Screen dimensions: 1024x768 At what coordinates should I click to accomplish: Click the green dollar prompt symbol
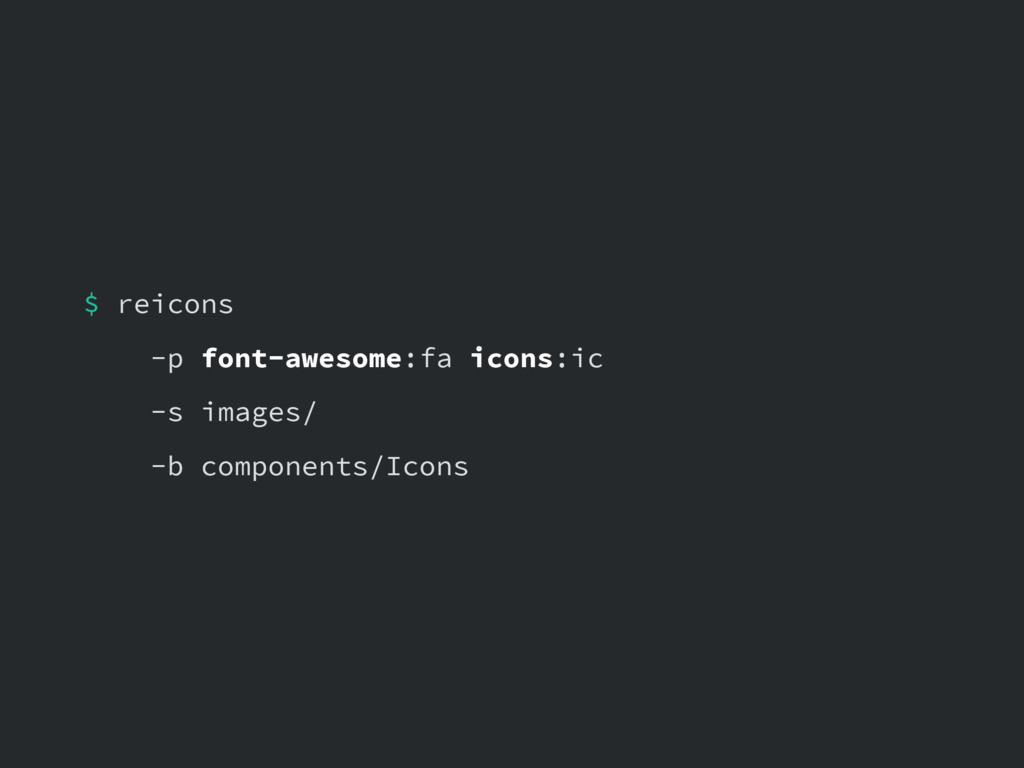(x=91, y=304)
